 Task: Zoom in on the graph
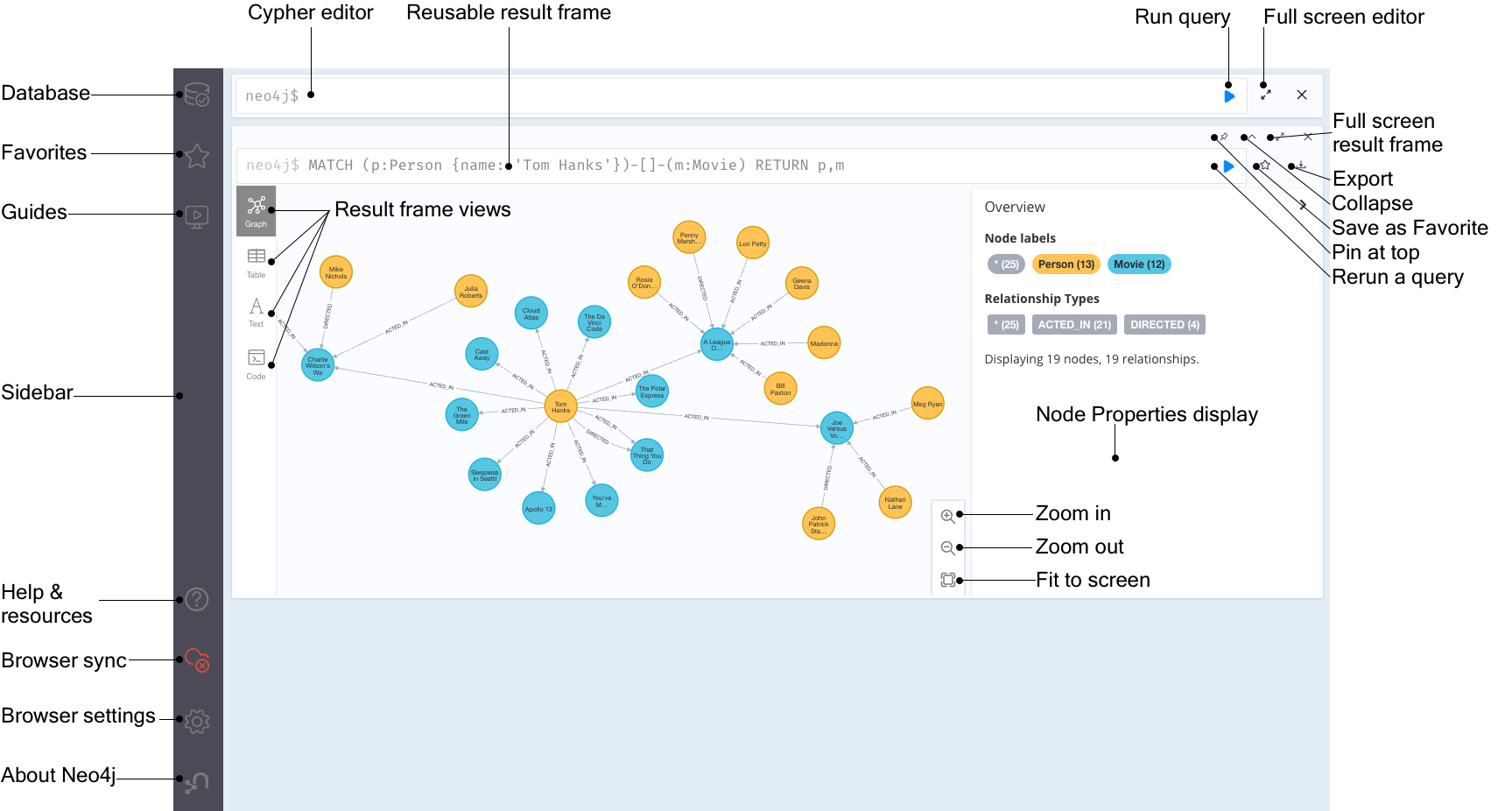(x=947, y=516)
